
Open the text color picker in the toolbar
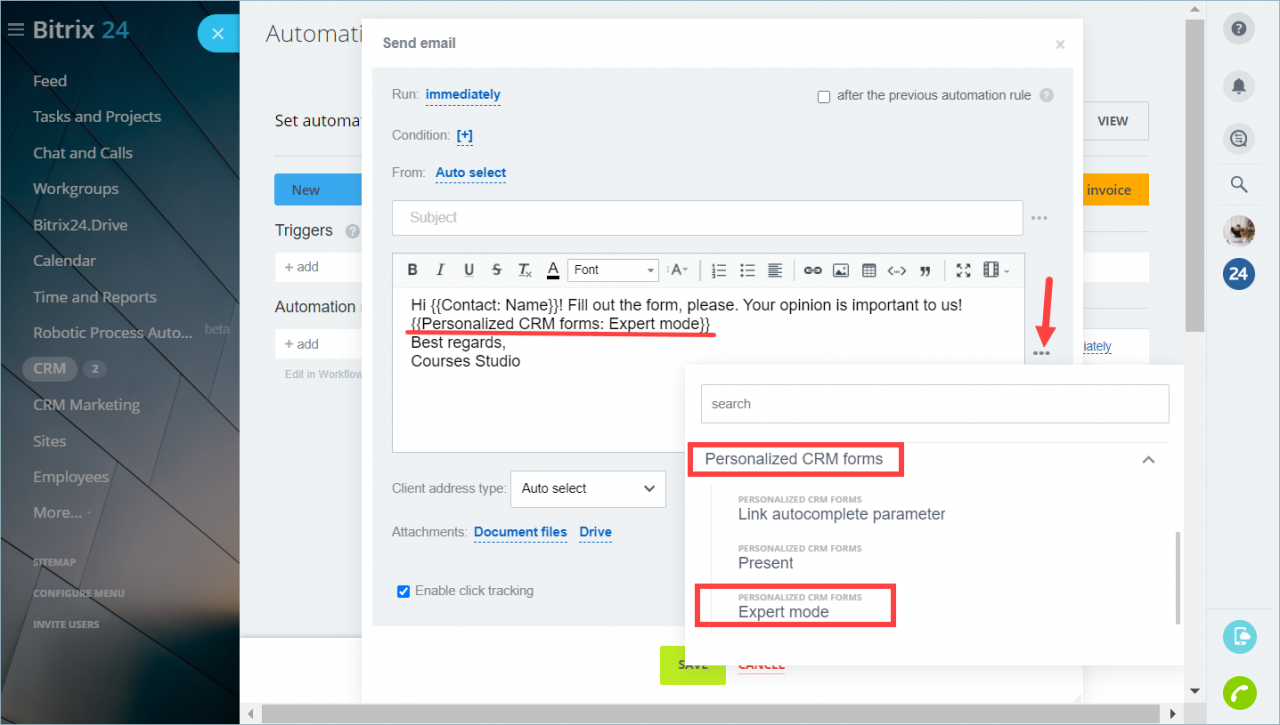coord(553,270)
